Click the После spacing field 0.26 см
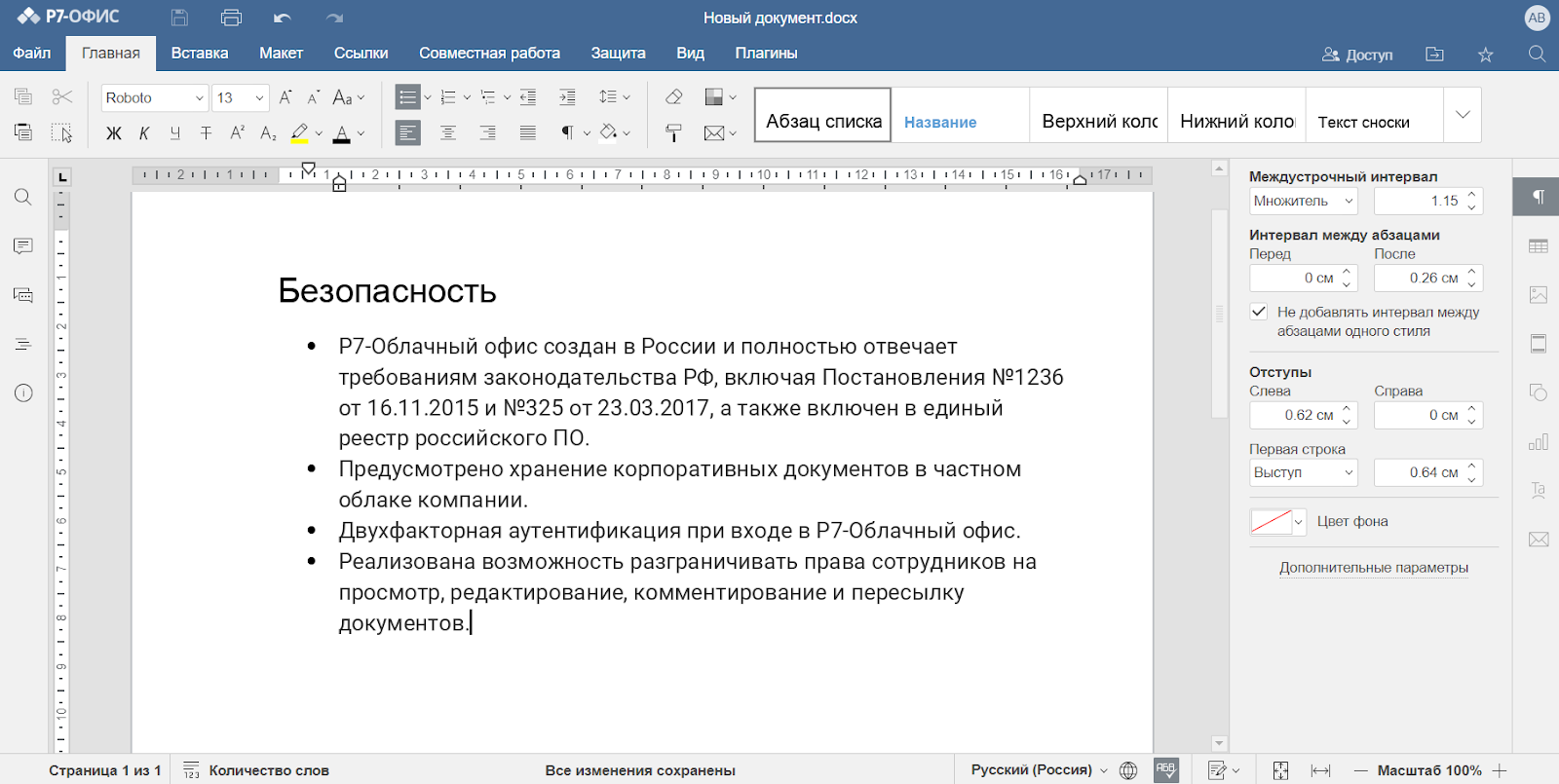 [x=1428, y=278]
